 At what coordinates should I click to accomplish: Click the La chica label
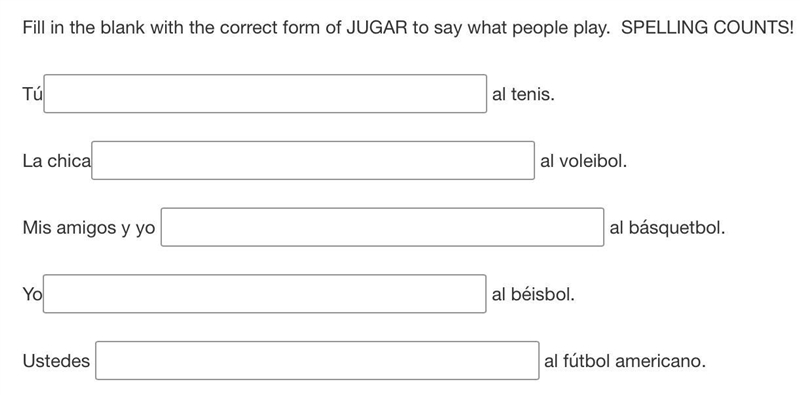(57, 161)
